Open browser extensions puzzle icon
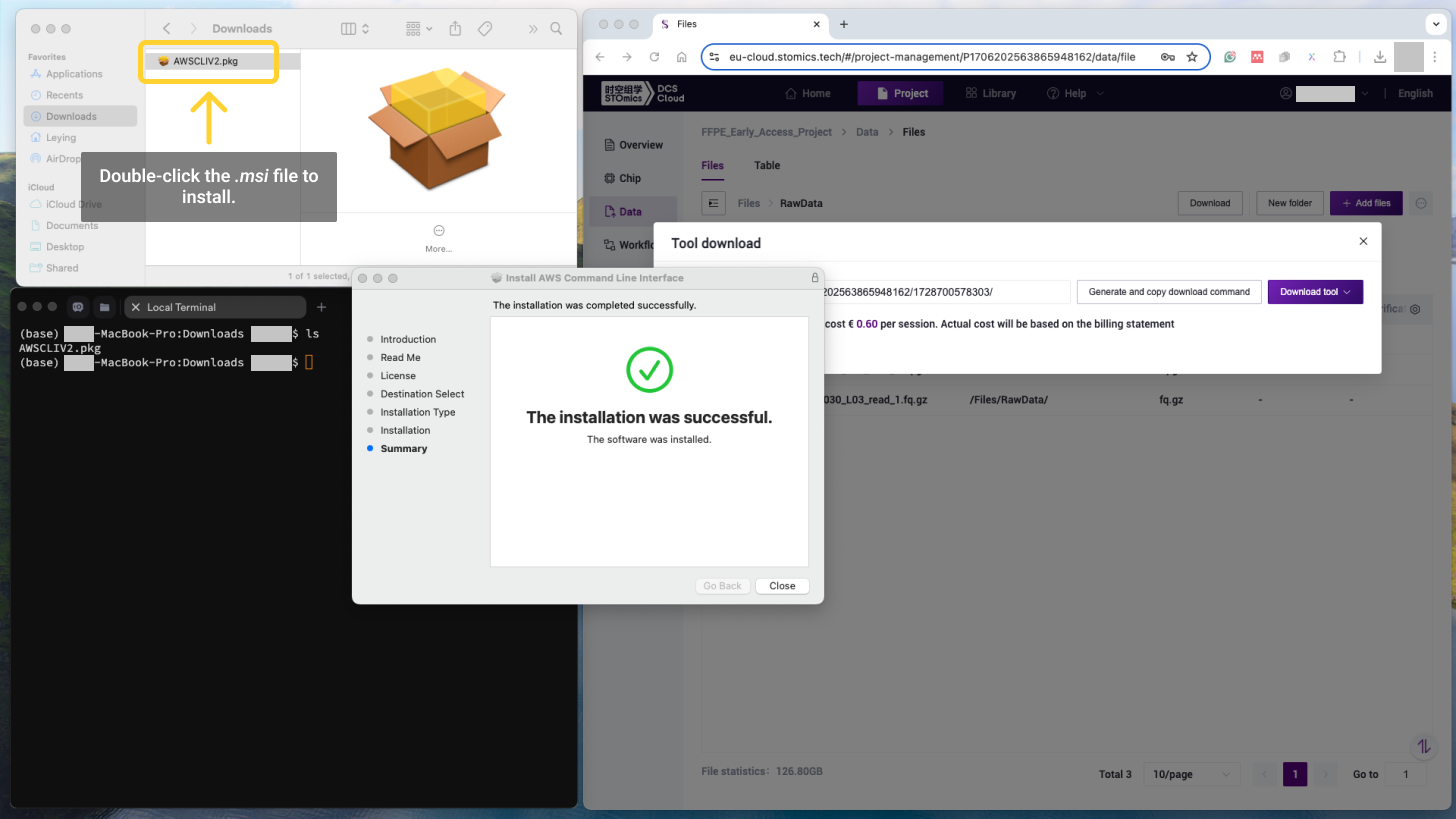Screen dimensions: 1456x819 (1339, 57)
